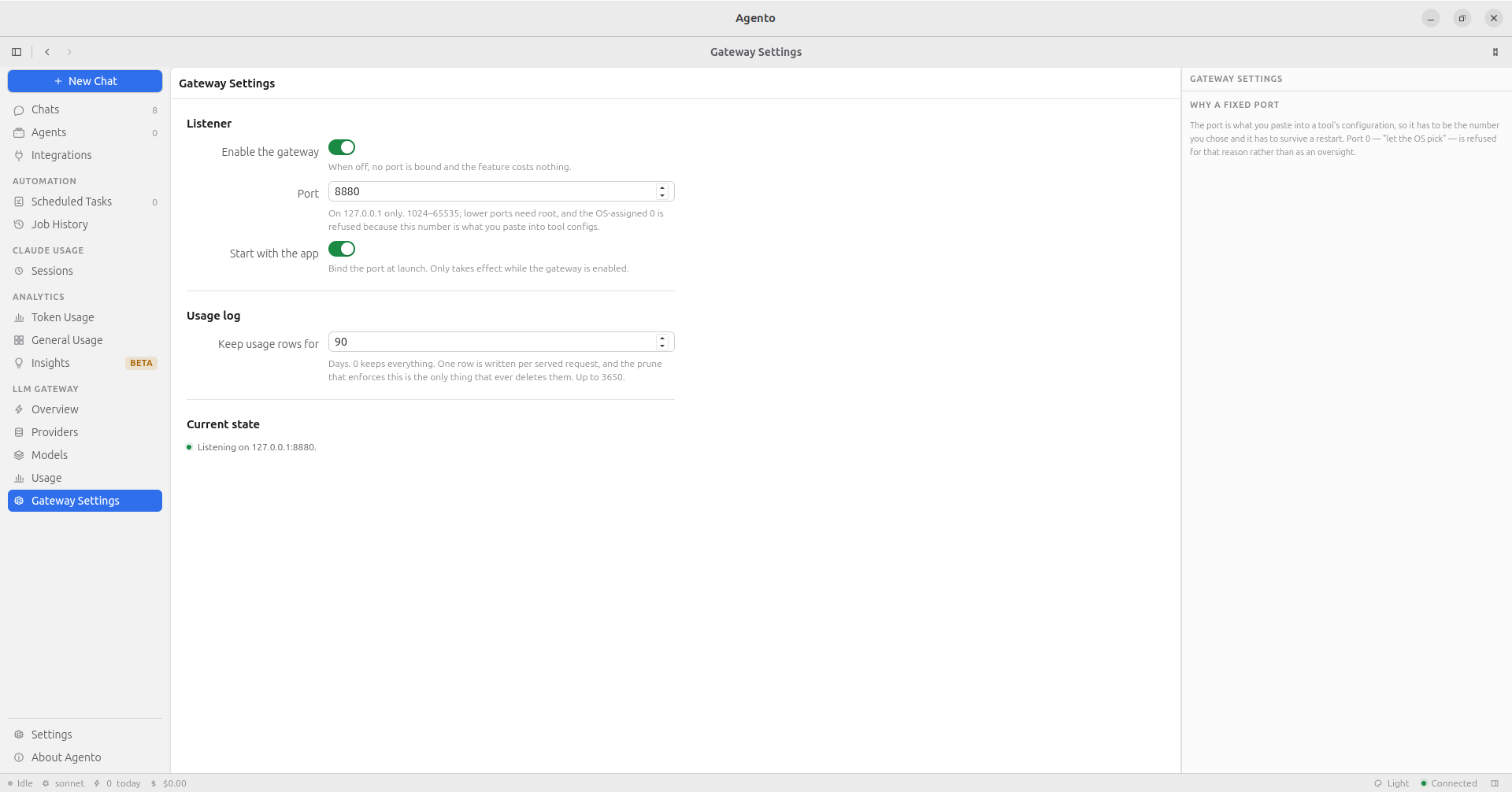1512x792 pixels.
Task: Click the Agents briefcase icon
Action: pyautogui.click(x=19, y=133)
